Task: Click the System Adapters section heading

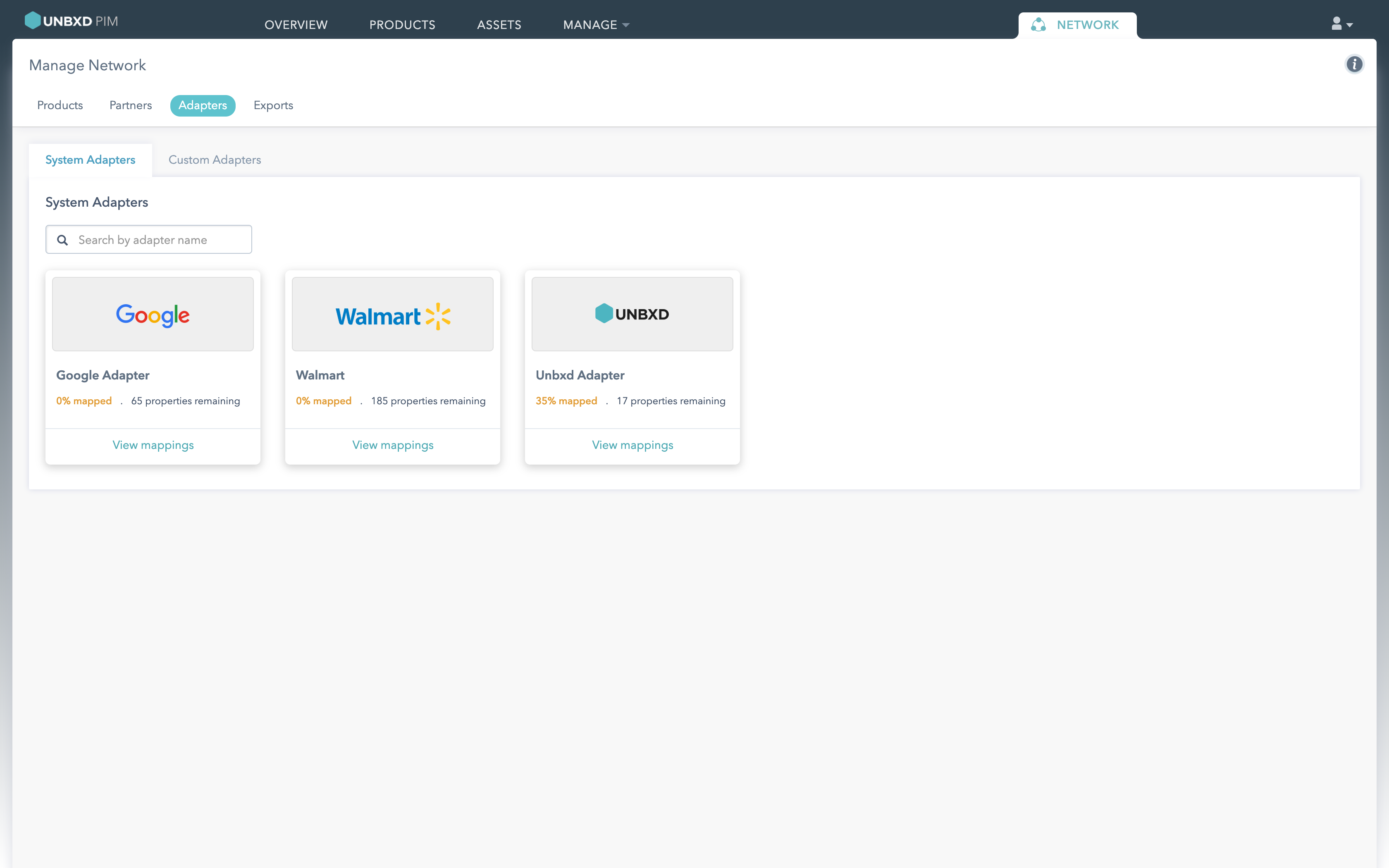Action: pyautogui.click(x=96, y=202)
